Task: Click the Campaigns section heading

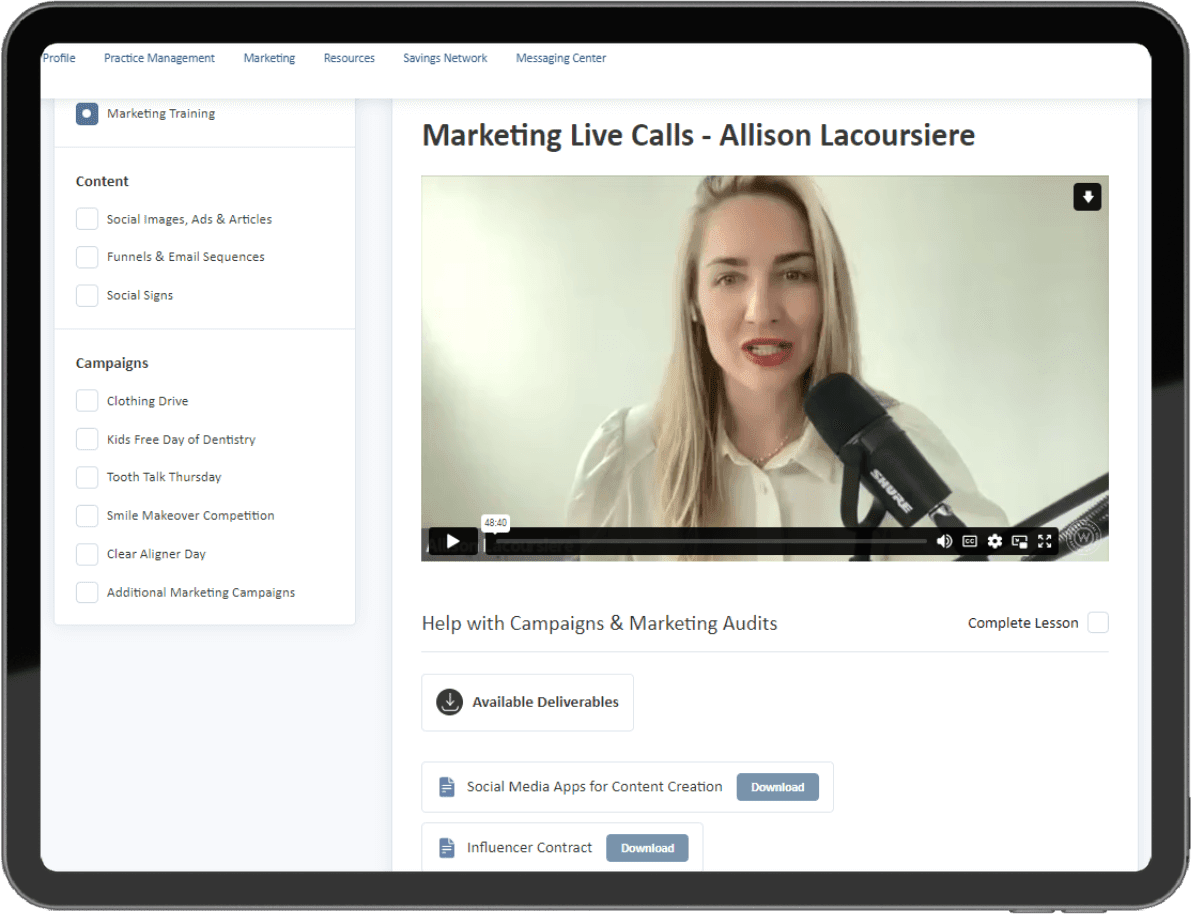Action: (112, 363)
